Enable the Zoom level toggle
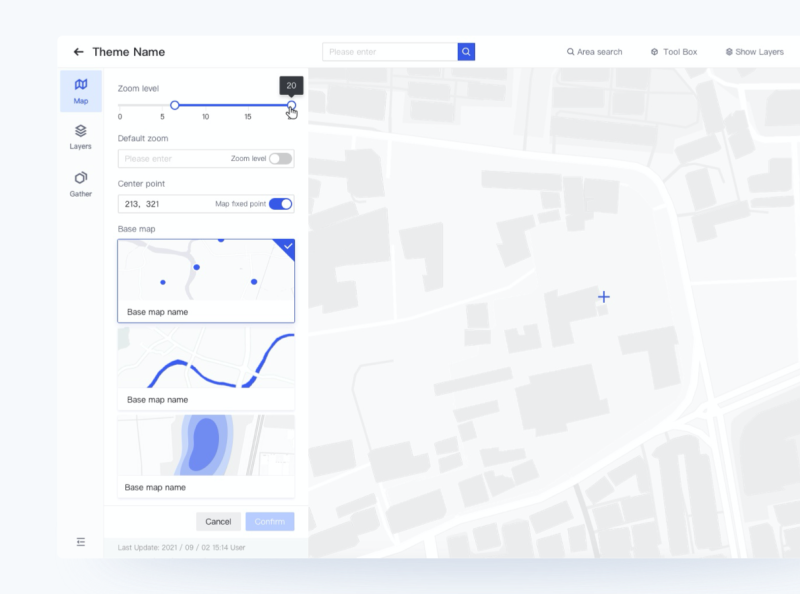This screenshot has height=594, width=800. tap(278, 158)
